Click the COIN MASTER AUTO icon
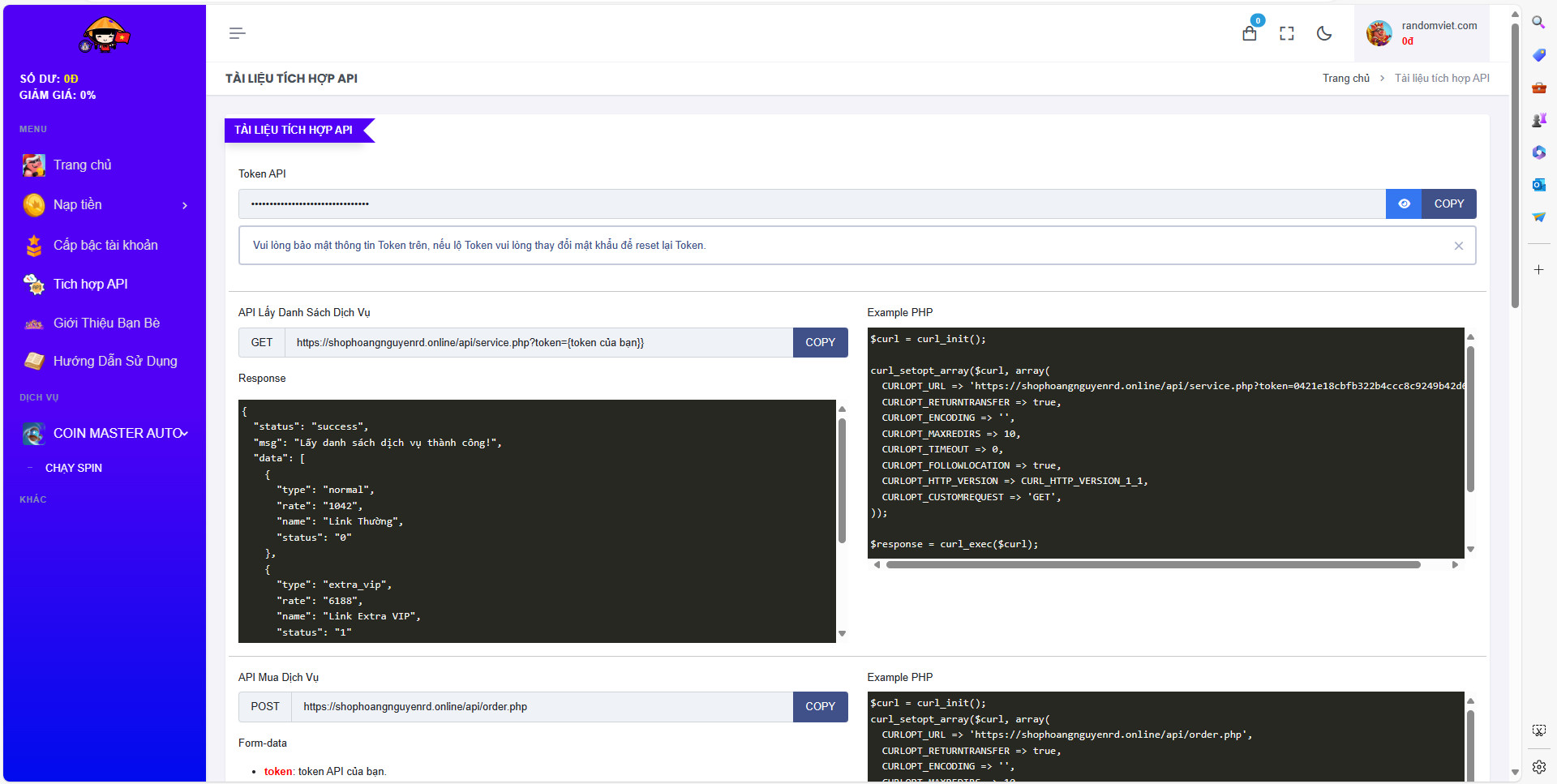The image size is (1557, 784). pyautogui.click(x=34, y=434)
